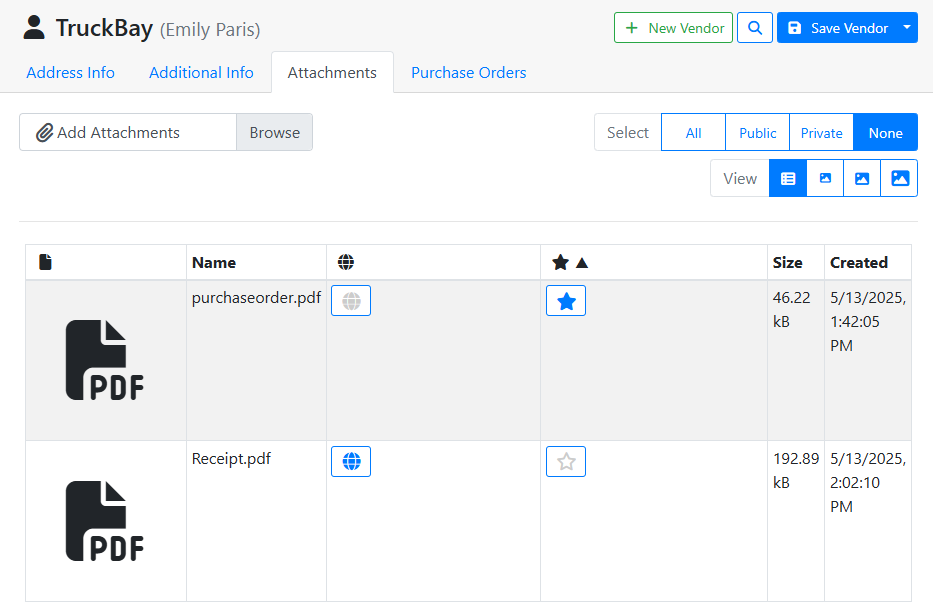Click the Add Attachments file field

(128, 133)
